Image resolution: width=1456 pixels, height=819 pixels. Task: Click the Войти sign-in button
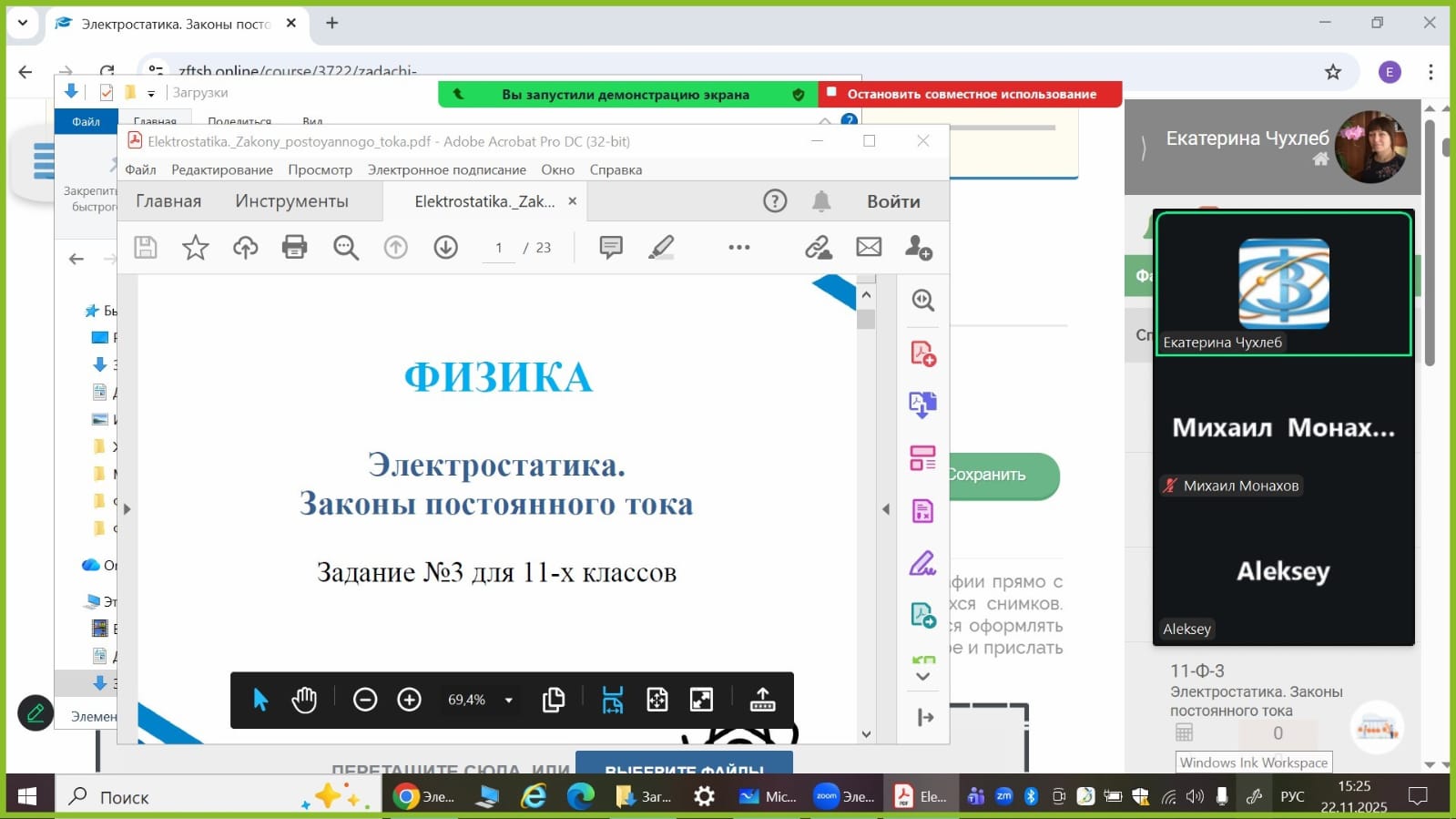(893, 201)
